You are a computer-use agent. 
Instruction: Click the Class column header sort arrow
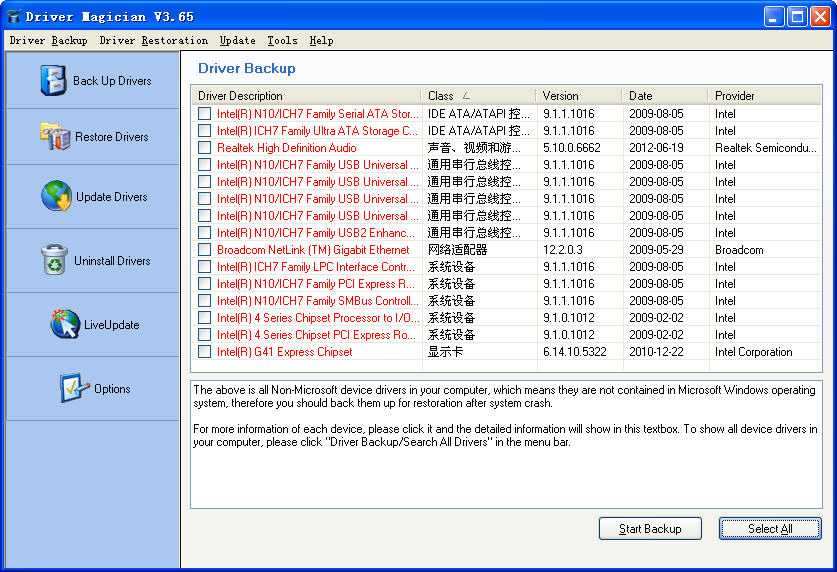coord(466,96)
